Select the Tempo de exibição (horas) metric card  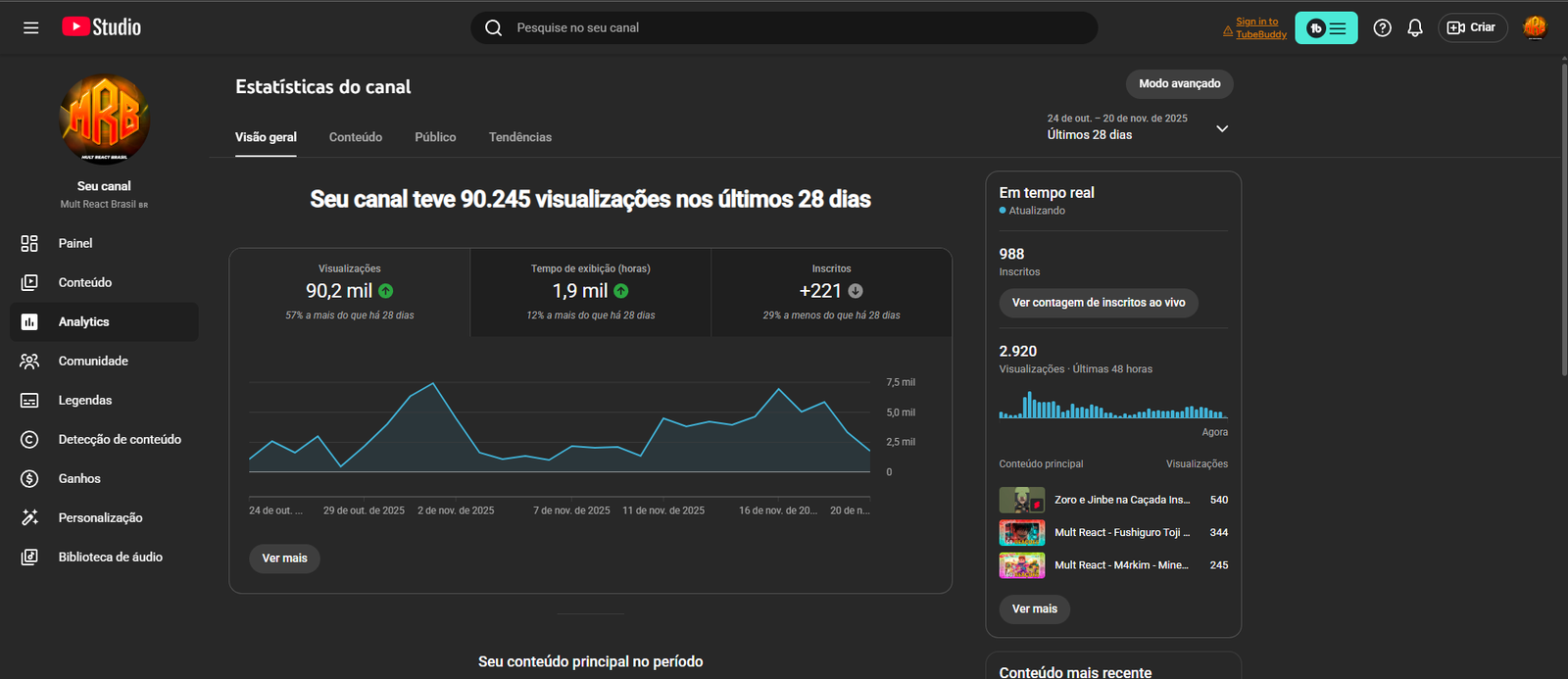590,292
